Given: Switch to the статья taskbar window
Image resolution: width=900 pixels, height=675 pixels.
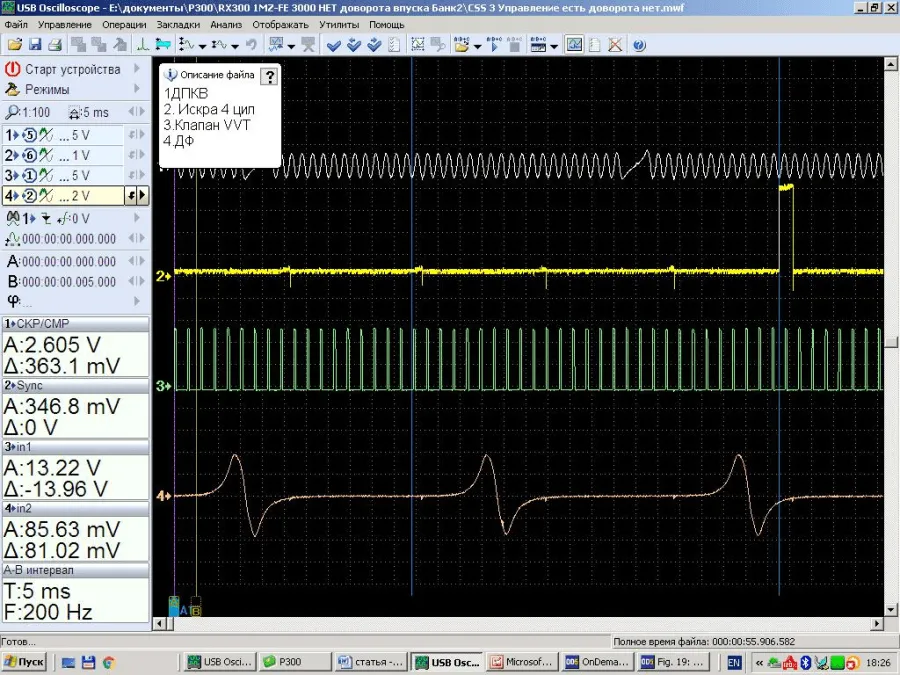Looking at the screenshot, I should [371, 662].
